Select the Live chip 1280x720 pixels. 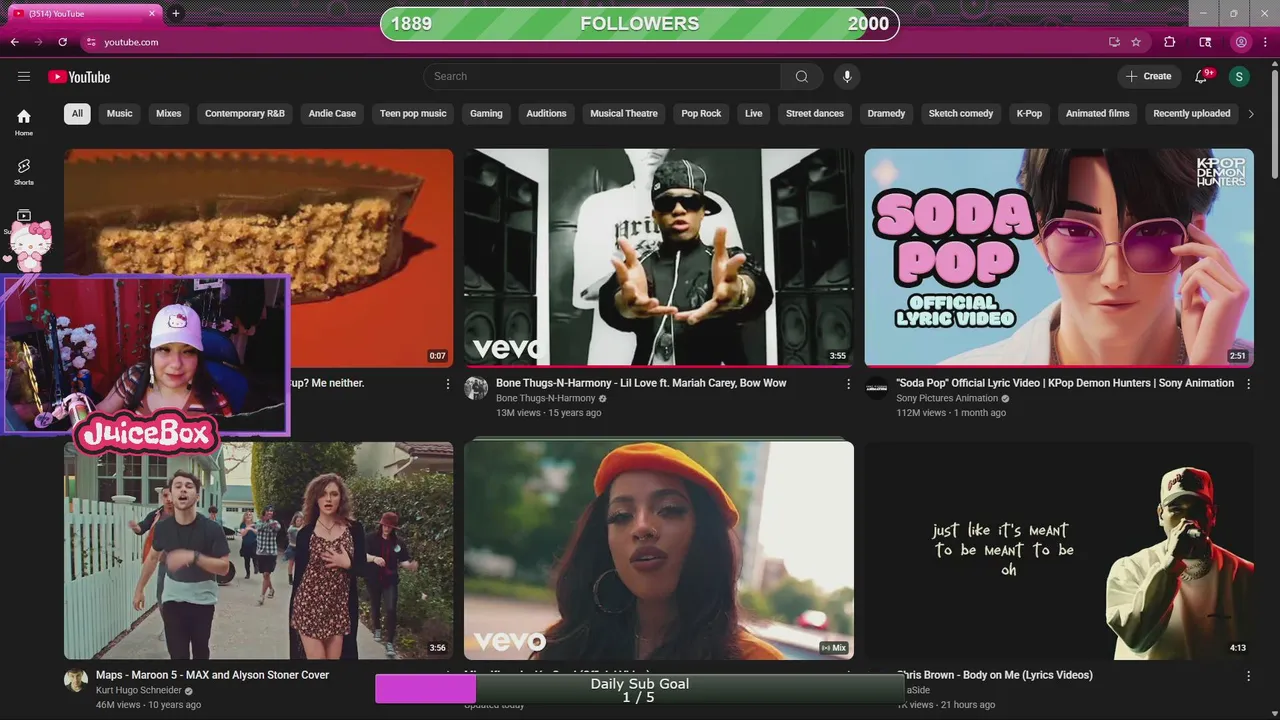point(754,114)
